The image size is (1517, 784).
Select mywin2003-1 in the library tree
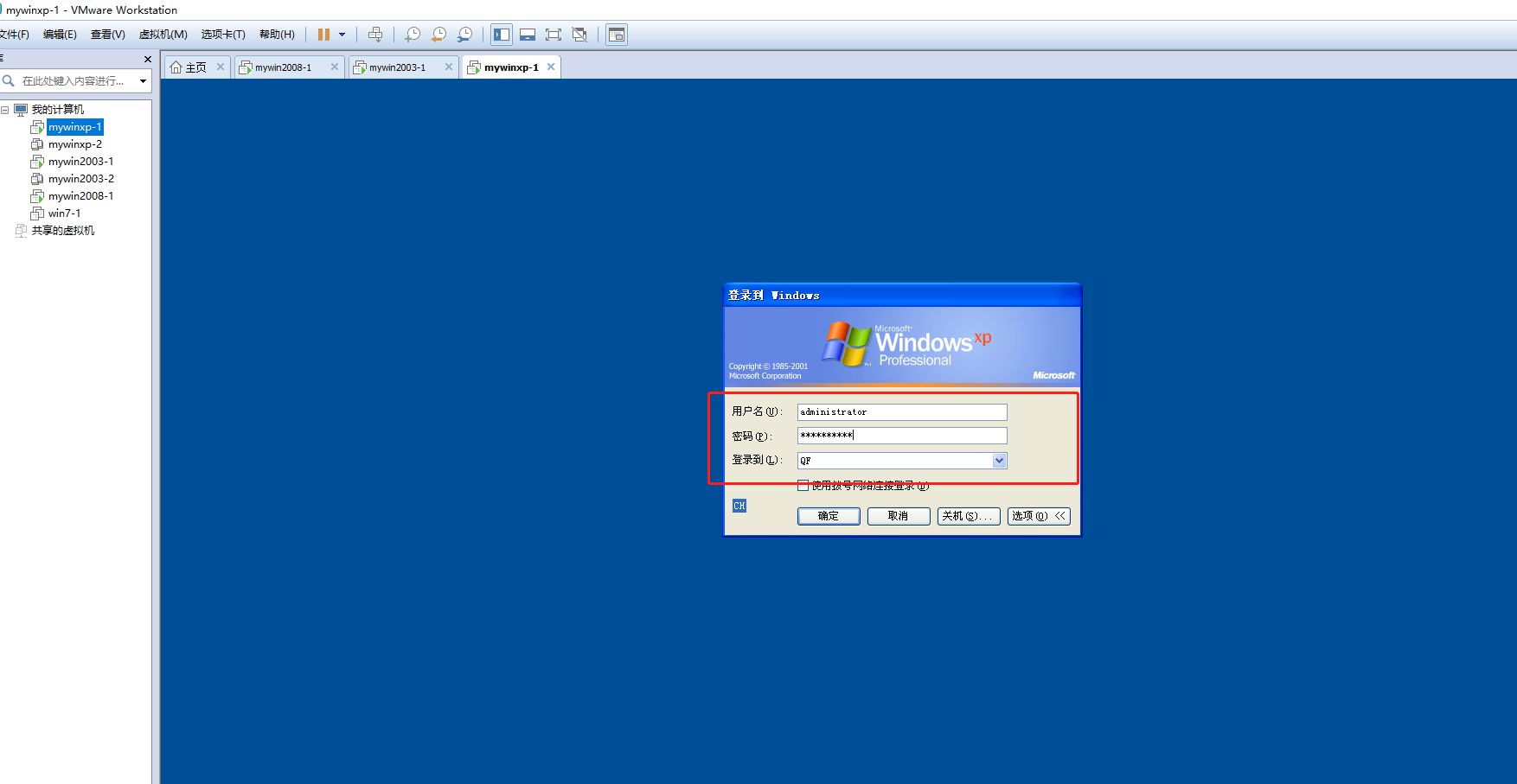coord(80,162)
